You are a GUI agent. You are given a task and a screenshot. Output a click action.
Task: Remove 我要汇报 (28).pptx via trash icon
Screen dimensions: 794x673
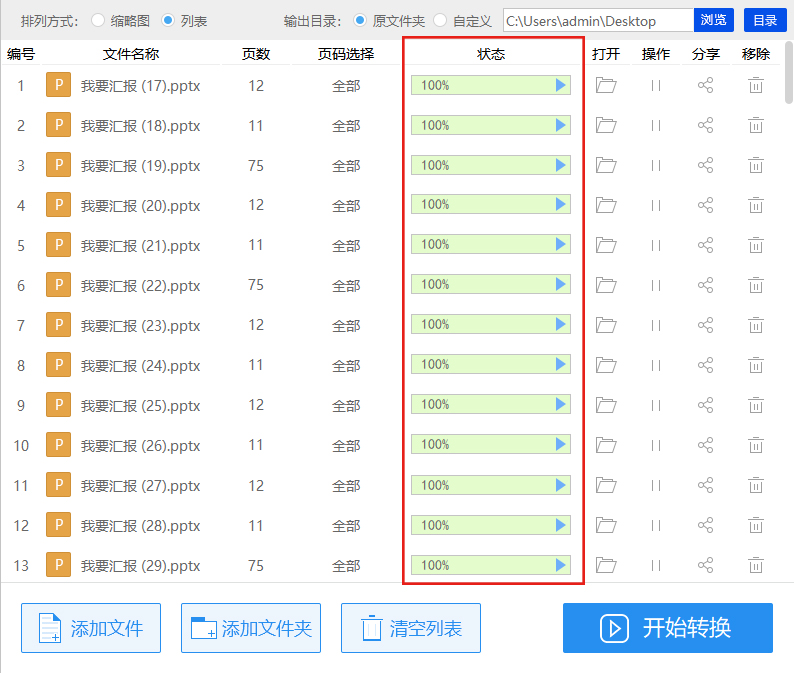tap(756, 525)
